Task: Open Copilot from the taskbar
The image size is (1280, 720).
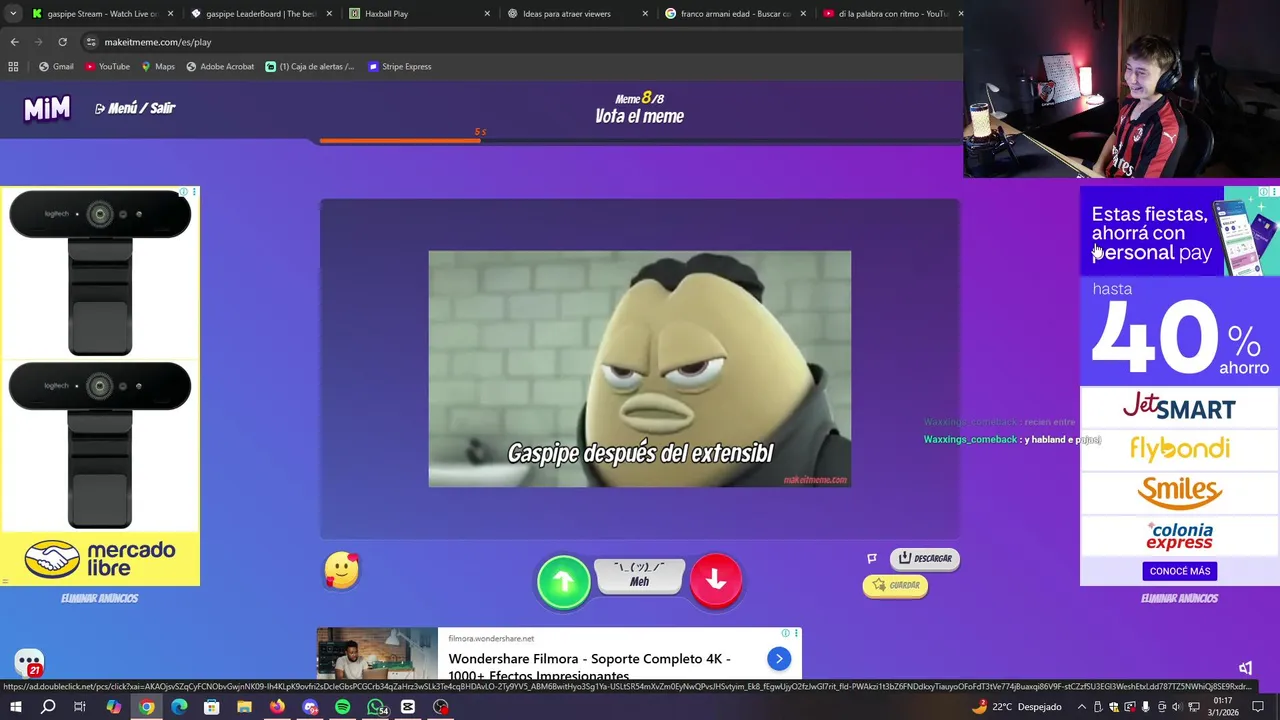Action: click(113, 707)
